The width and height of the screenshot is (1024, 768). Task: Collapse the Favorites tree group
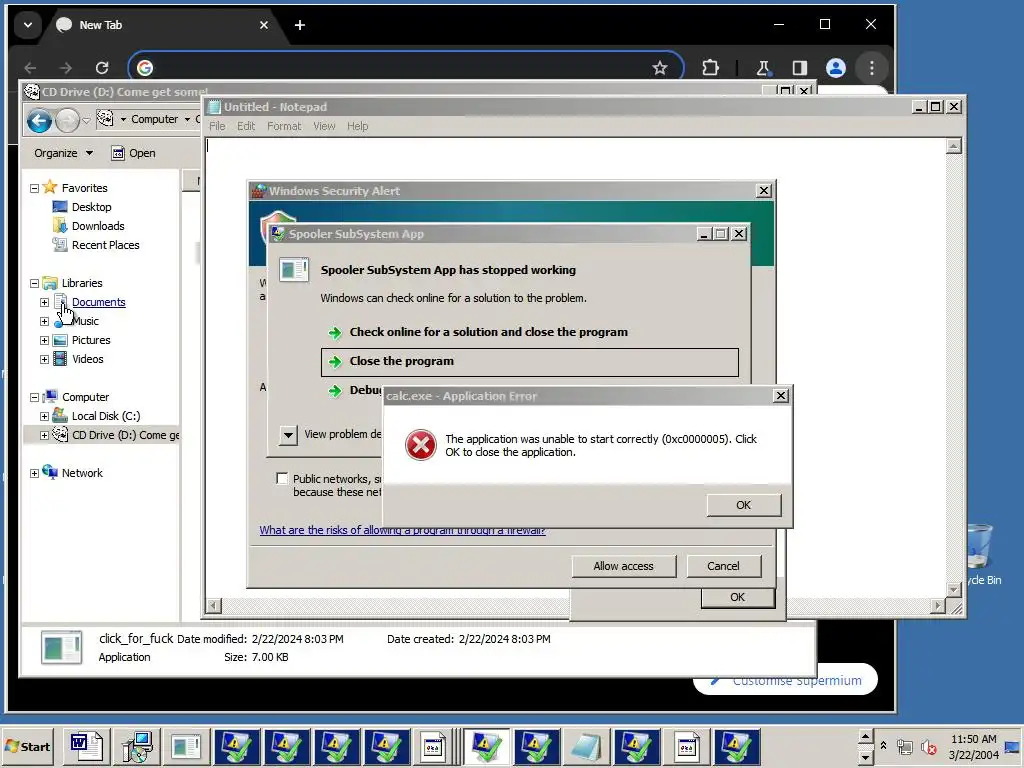[35, 188]
